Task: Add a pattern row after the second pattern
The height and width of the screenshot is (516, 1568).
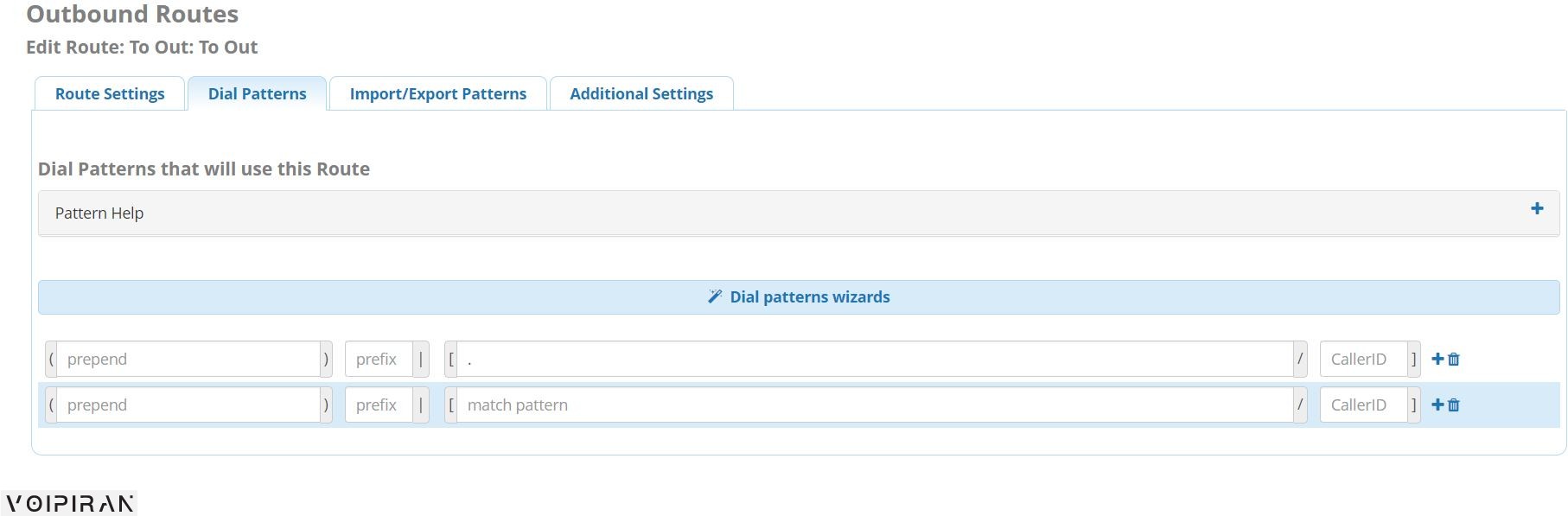Action: point(1437,405)
